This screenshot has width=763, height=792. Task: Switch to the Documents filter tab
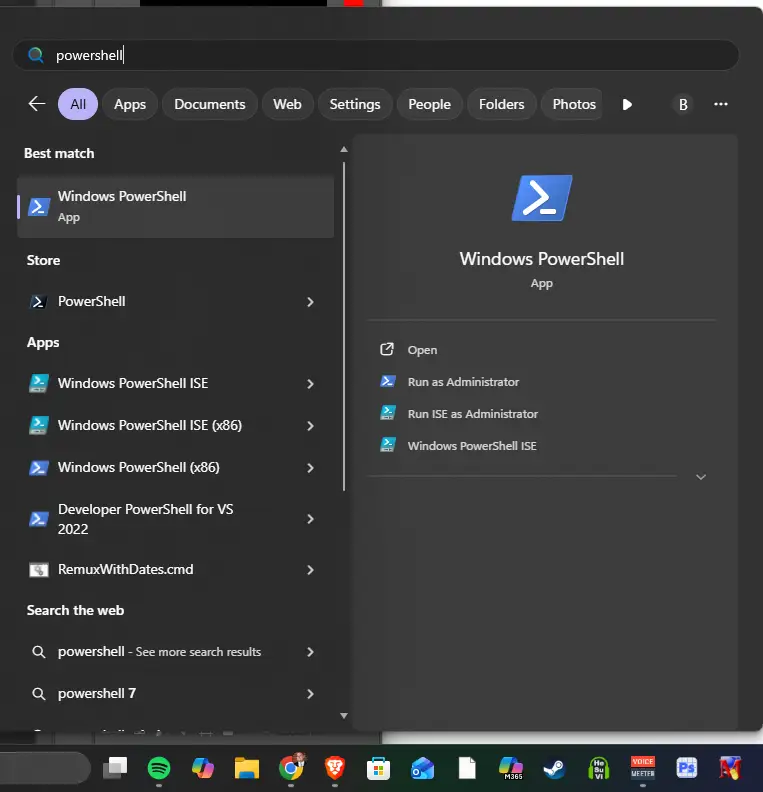[x=210, y=104]
